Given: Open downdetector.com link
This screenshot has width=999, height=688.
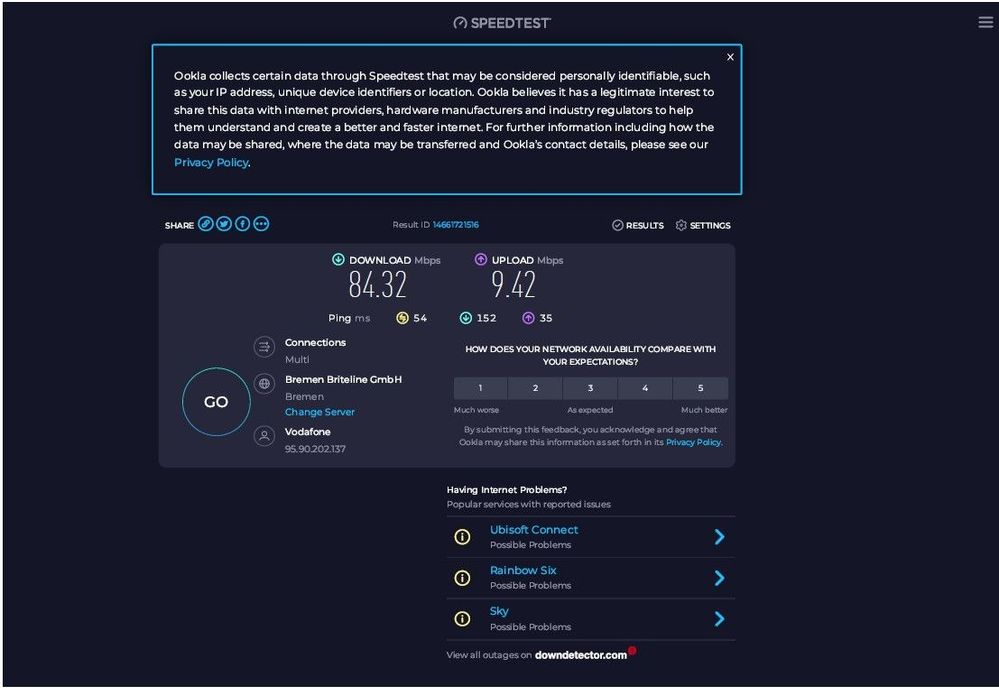Looking at the screenshot, I should click(x=581, y=655).
